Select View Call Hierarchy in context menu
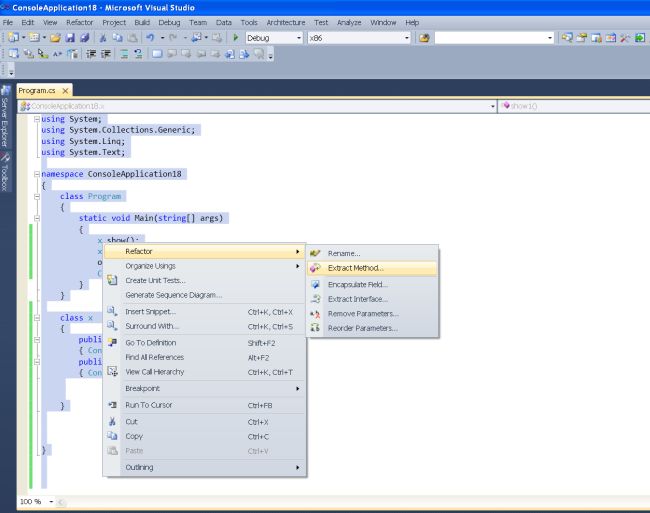 [x=205, y=372]
